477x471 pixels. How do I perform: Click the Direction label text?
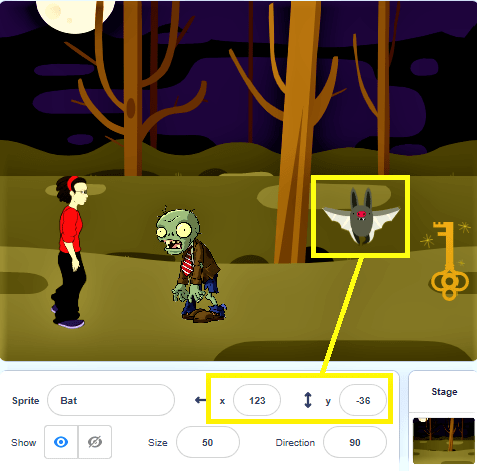pyautogui.click(x=295, y=442)
